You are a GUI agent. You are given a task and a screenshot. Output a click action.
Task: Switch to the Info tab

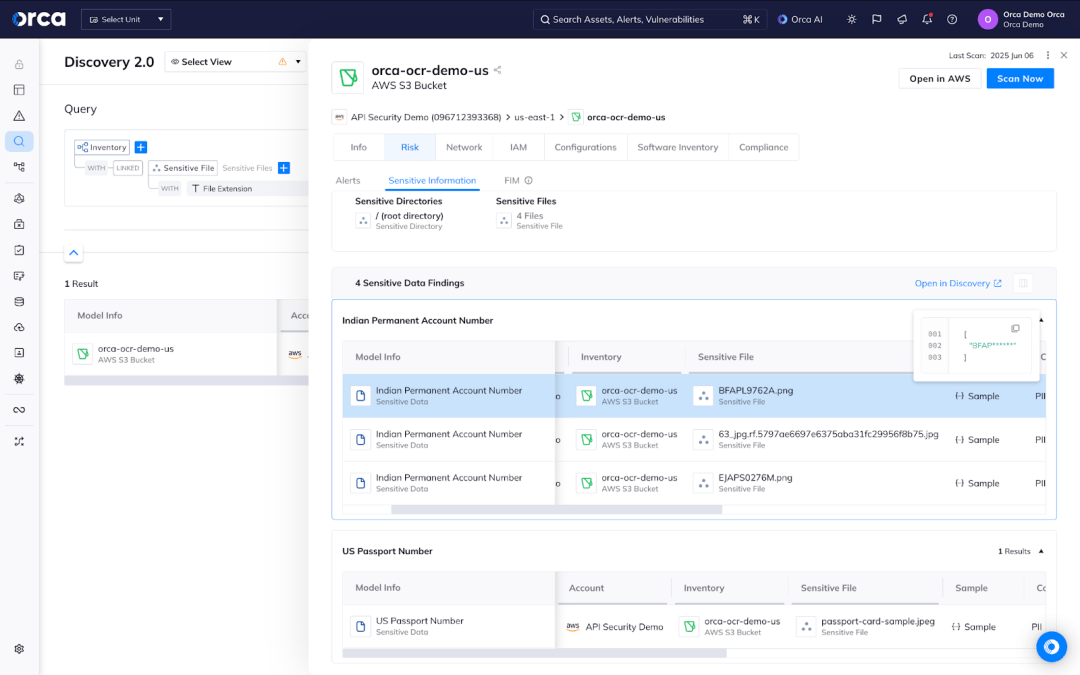358,147
